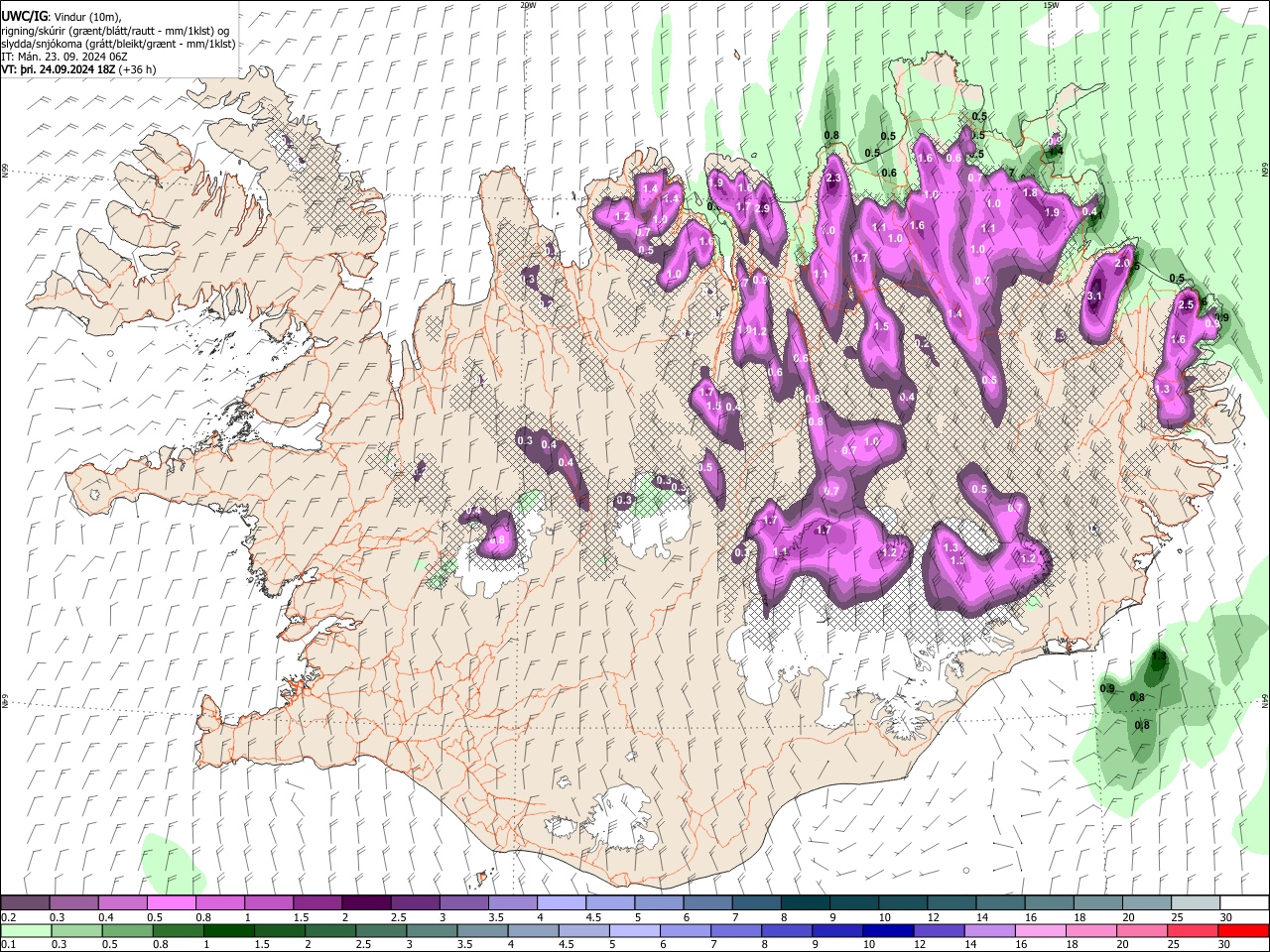Click the dark green swatch between 1 and 1.5, lower legend

pos(228,930)
